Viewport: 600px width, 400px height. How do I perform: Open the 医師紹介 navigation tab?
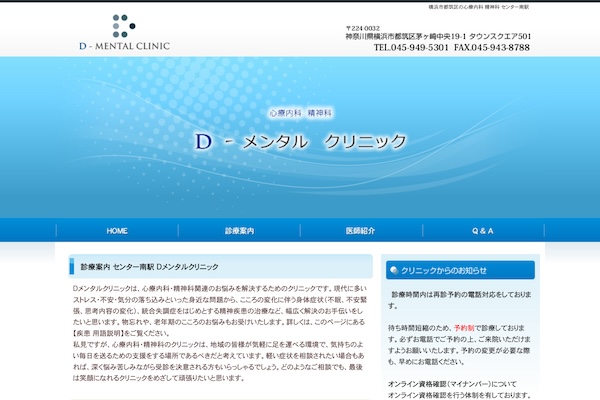tap(360, 231)
